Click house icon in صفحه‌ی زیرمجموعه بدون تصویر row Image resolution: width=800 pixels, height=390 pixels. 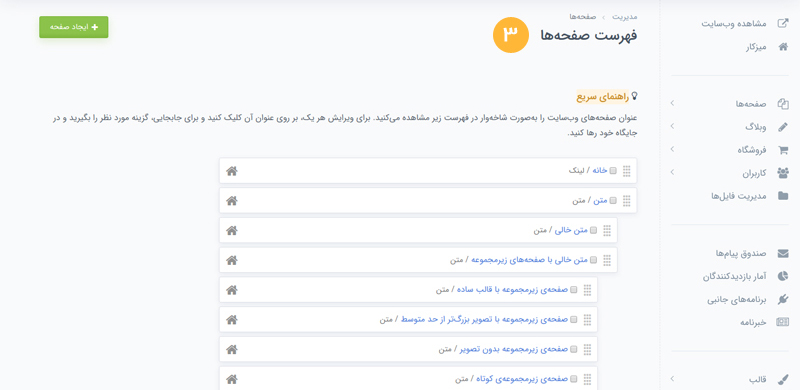[232, 350]
